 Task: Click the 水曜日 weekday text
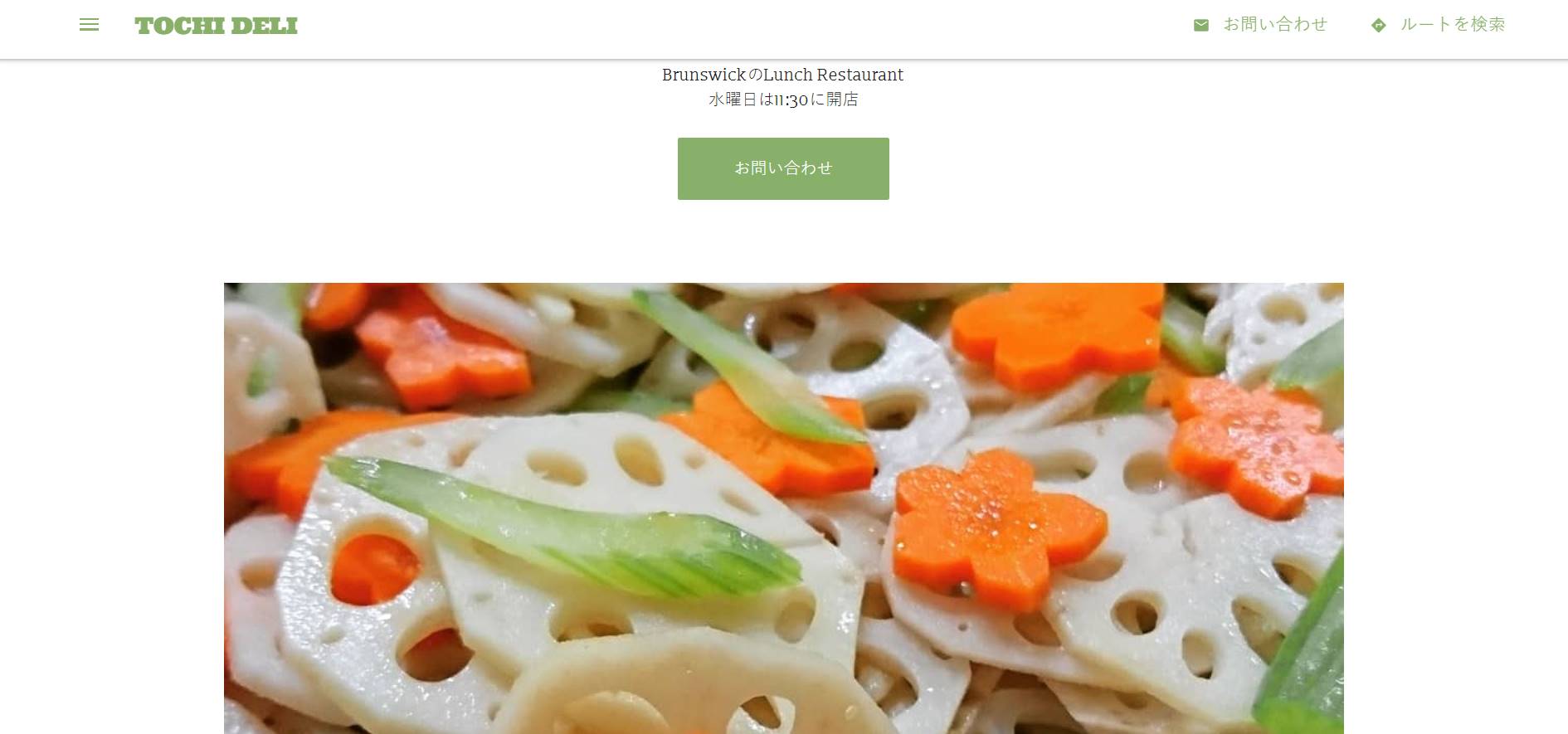pos(733,100)
